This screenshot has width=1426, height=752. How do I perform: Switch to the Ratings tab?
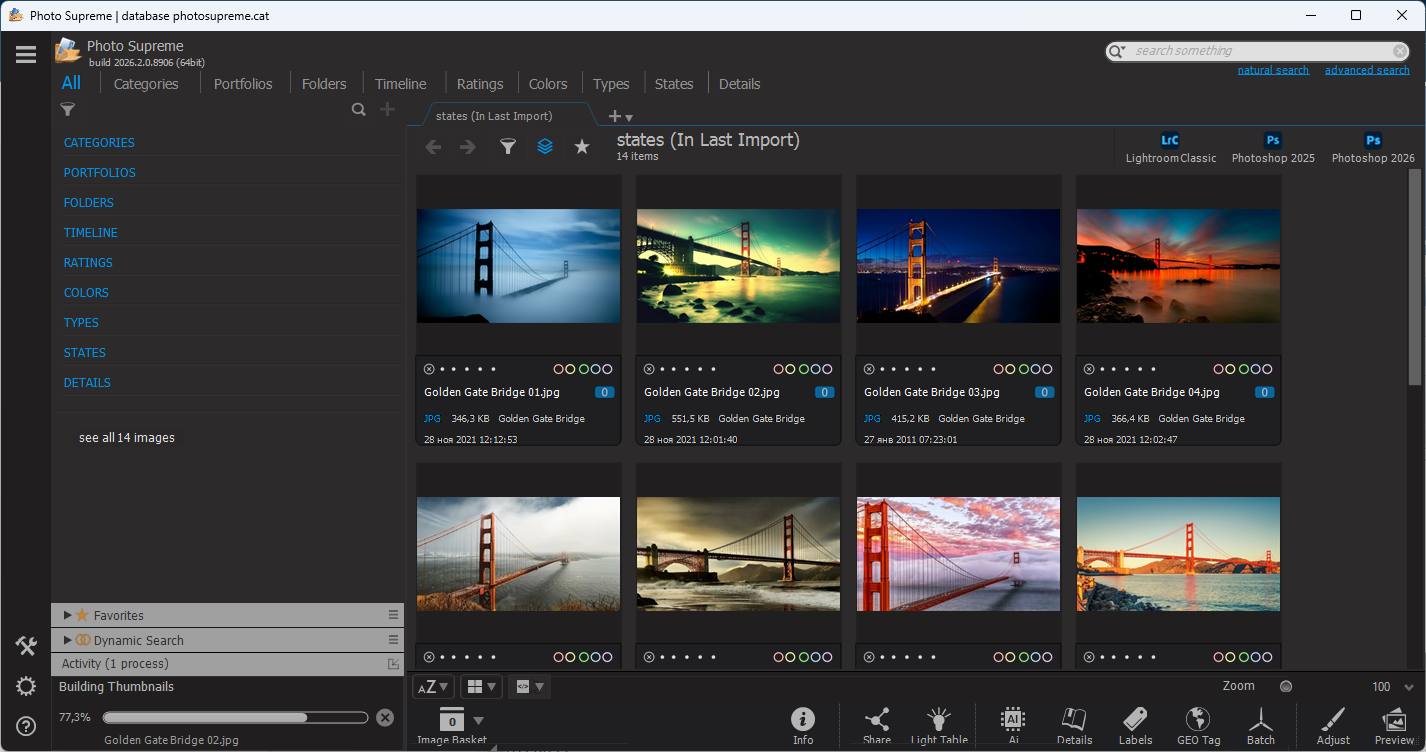click(x=480, y=84)
